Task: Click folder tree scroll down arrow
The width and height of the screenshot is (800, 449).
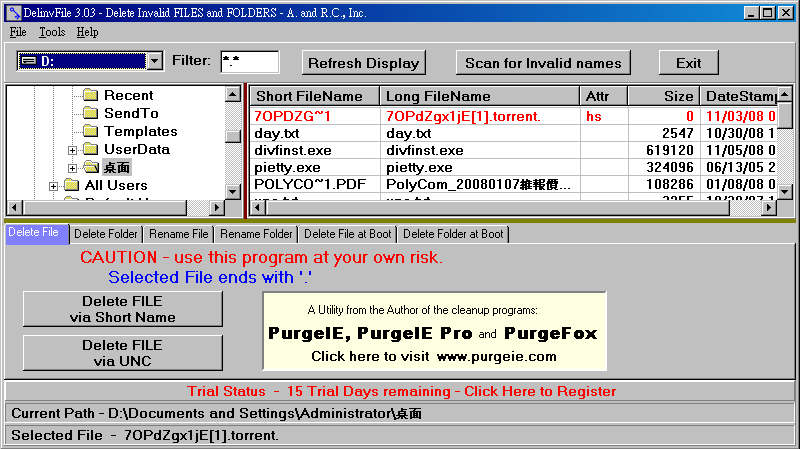Action: (233, 192)
